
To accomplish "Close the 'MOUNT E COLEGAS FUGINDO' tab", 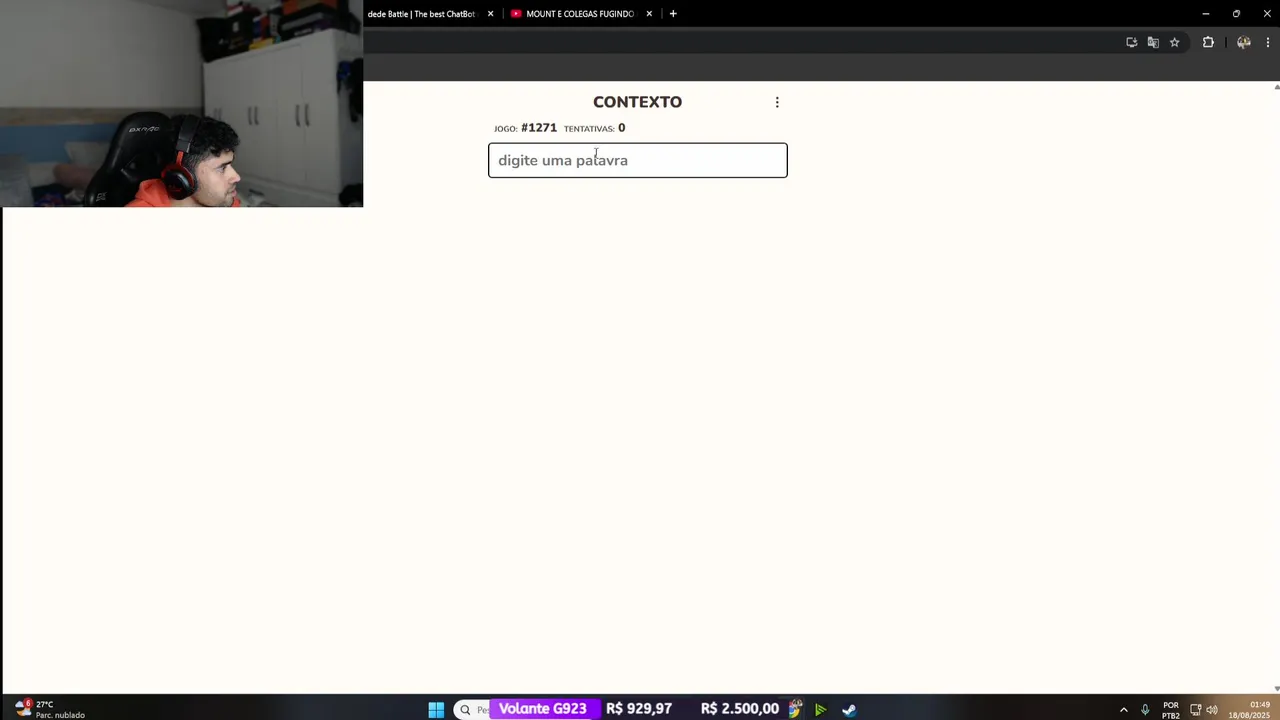I will [x=649, y=14].
